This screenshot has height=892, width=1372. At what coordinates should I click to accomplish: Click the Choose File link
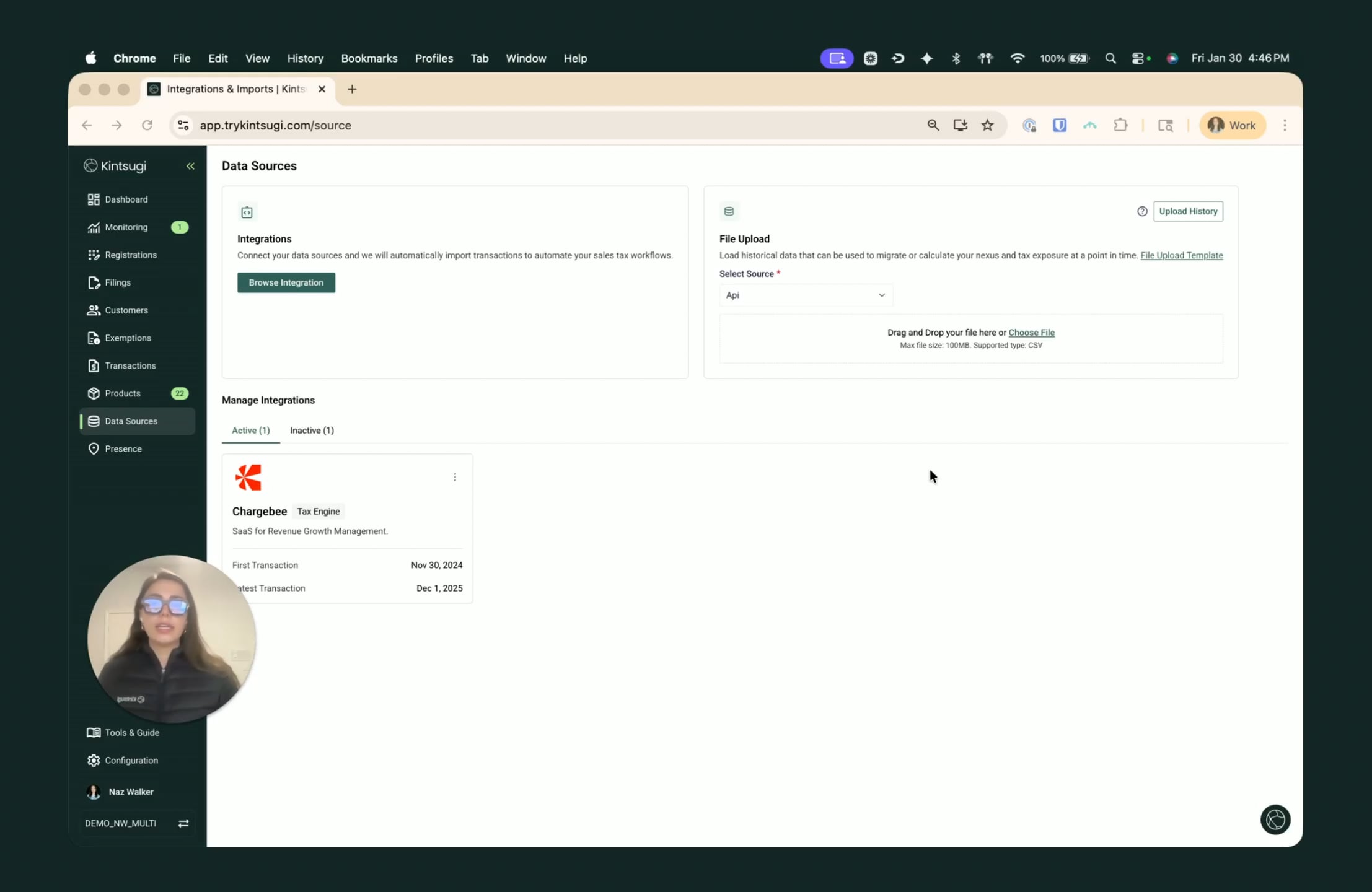pyautogui.click(x=1031, y=333)
